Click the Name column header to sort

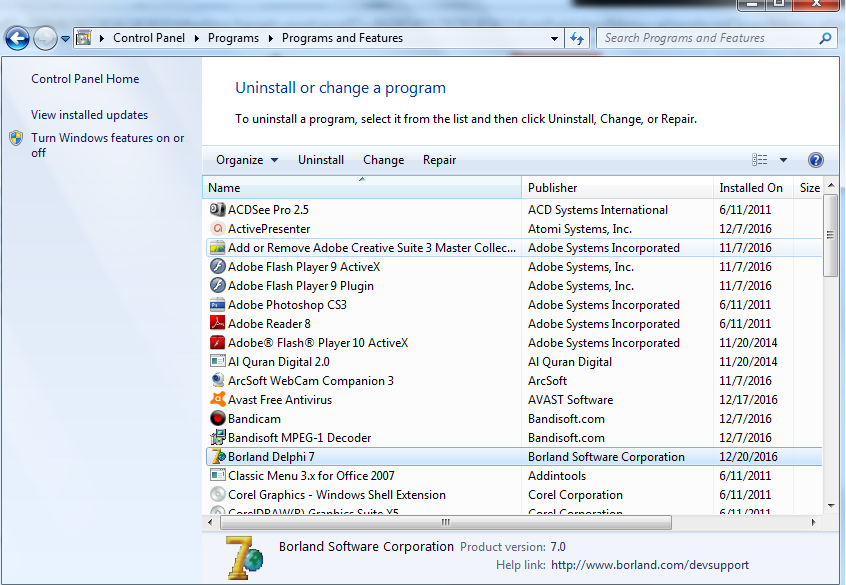pos(224,187)
